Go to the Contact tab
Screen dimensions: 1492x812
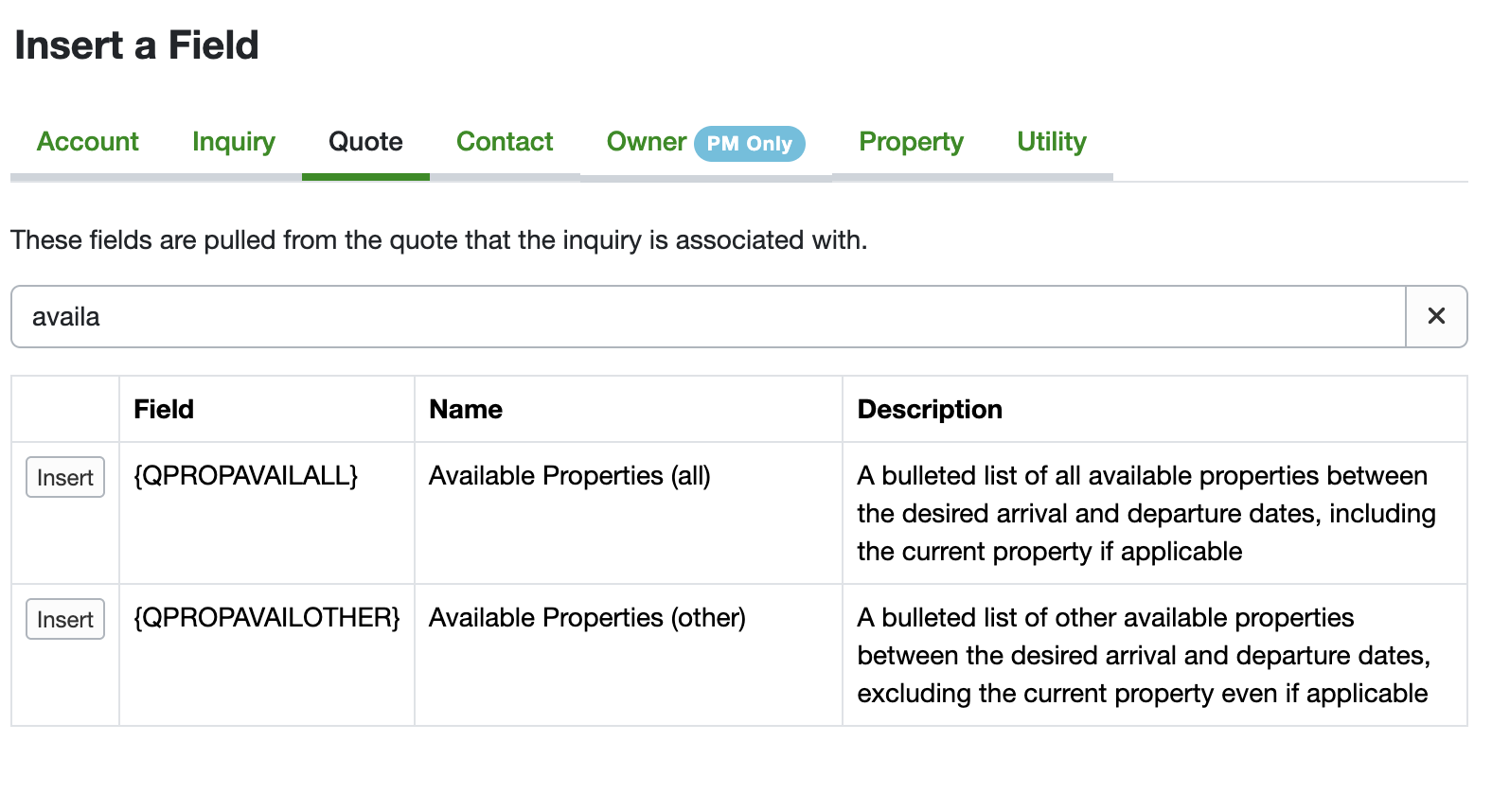click(505, 142)
